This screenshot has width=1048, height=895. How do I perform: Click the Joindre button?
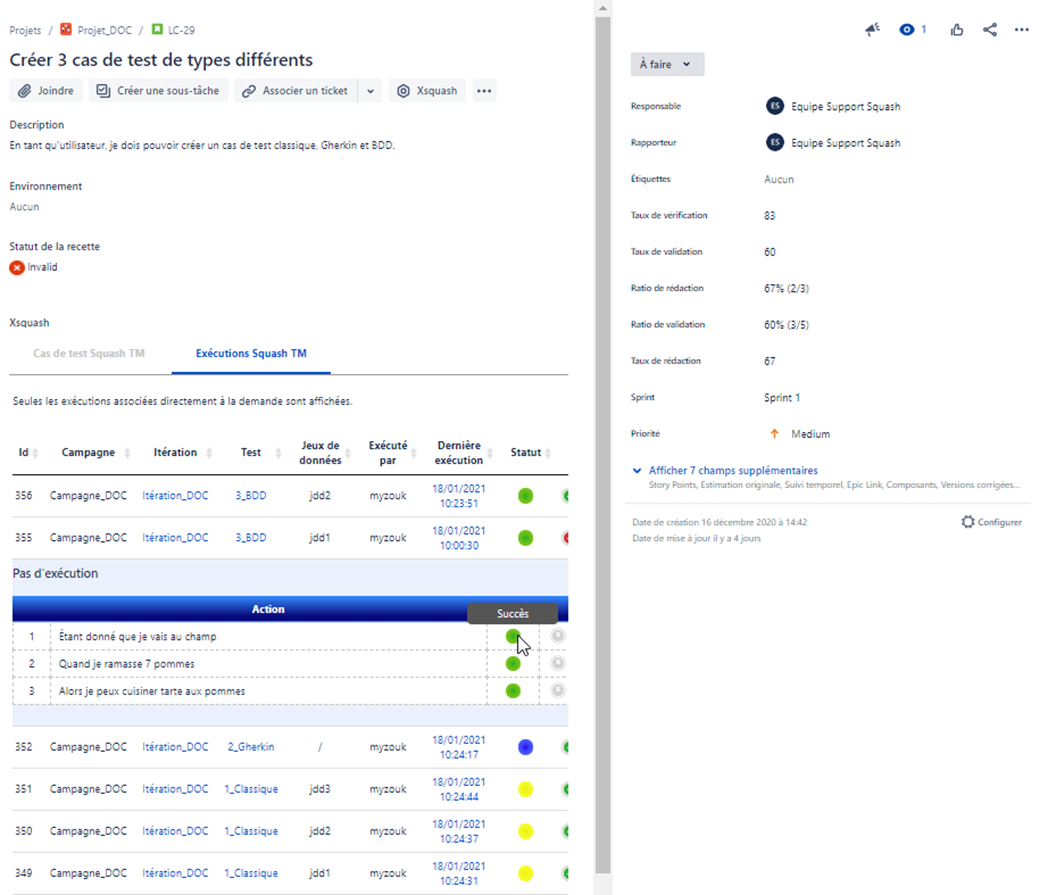46,91
